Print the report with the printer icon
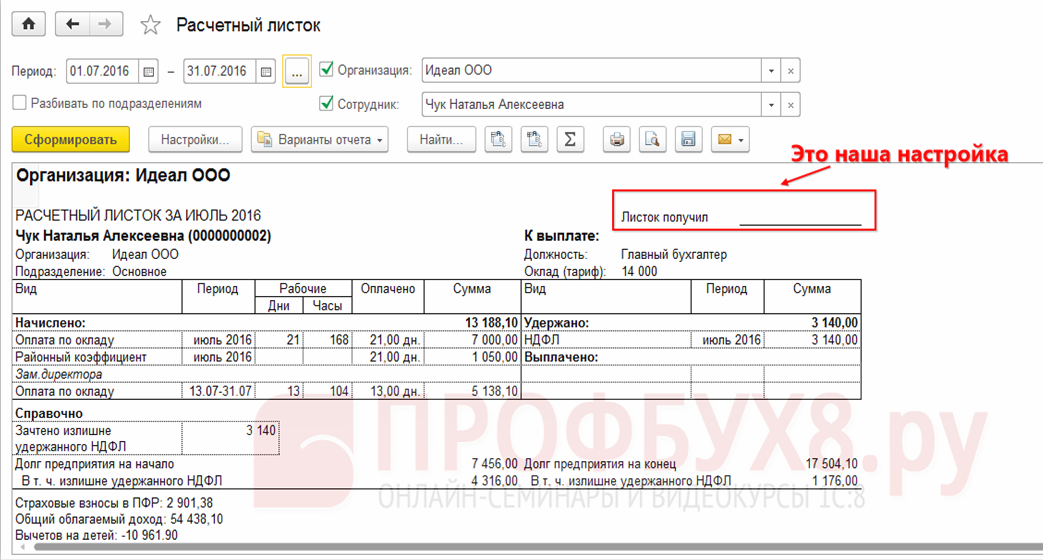This screenshot has width=1043, height=560. (x=617, y=140)
